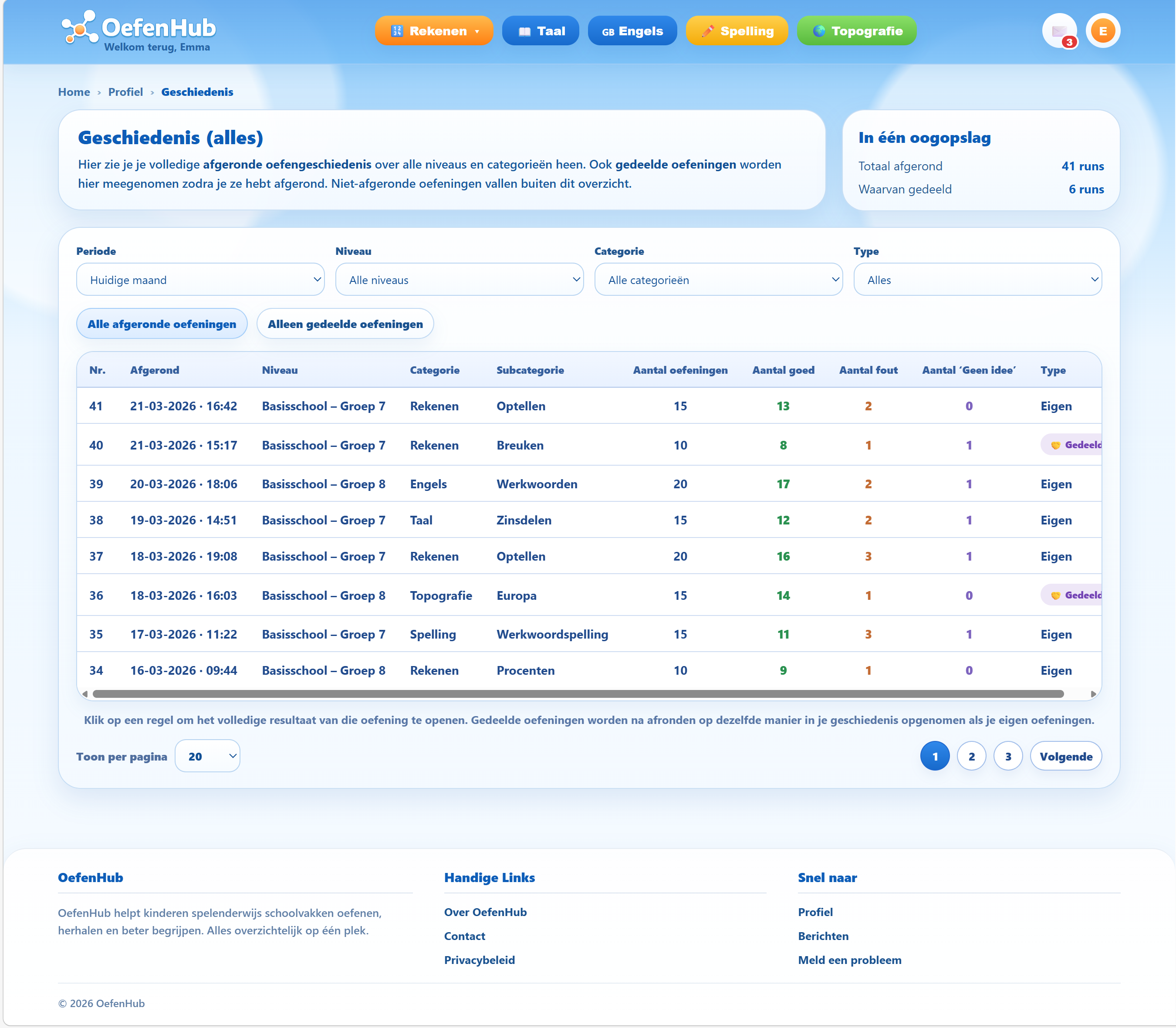Screen dimensions: 1176x1028
Task: Open row 37 dated 18-03-2026 · 19:08
Action: point(589,556)
